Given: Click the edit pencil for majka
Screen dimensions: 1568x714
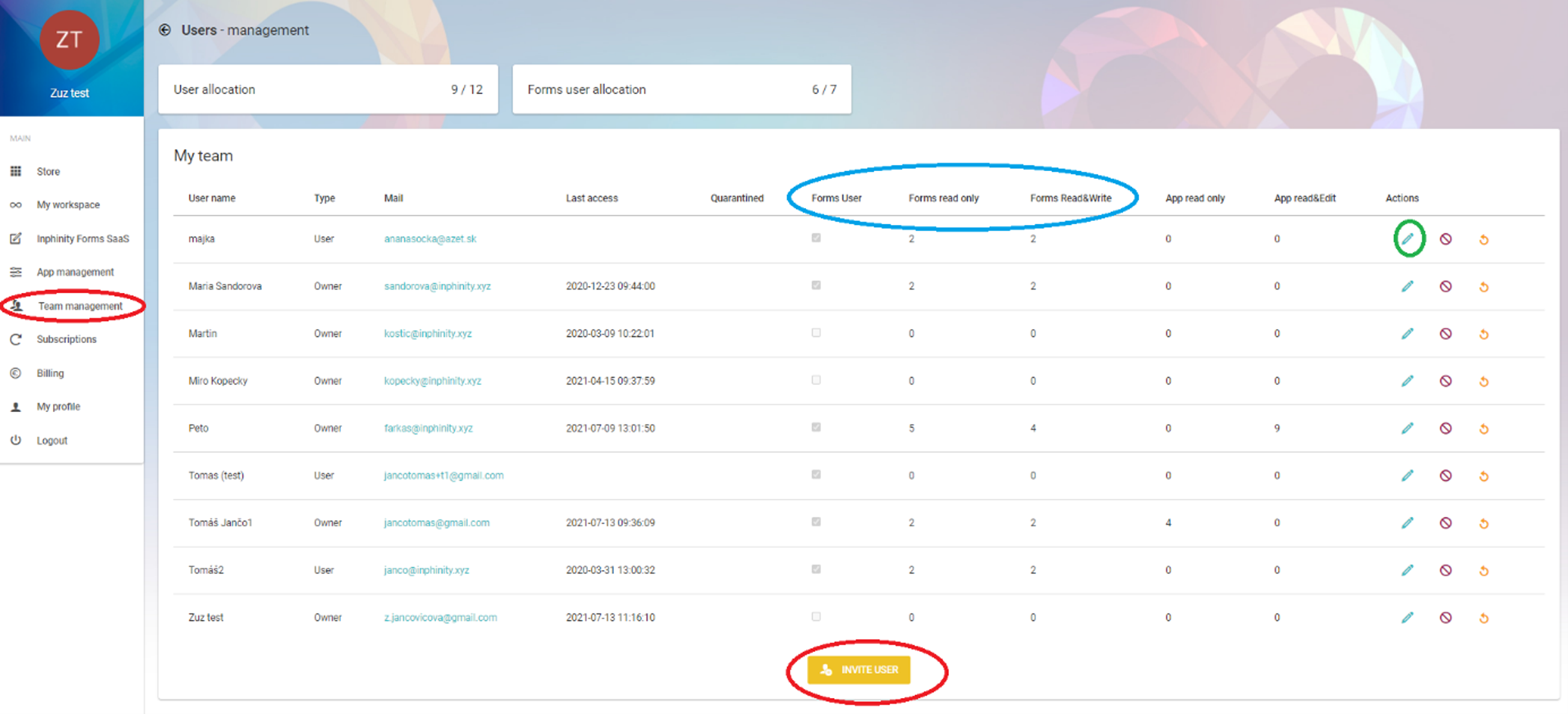Looking at the screenshot, I should [x=1408, y=239].
